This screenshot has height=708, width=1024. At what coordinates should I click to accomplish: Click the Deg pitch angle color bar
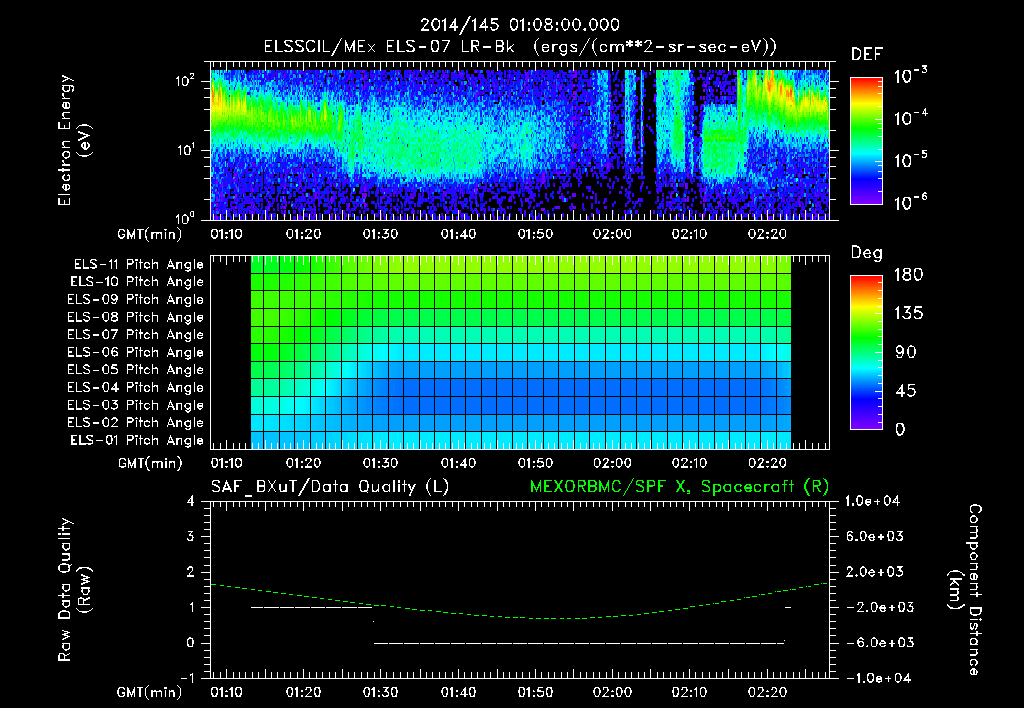tap(866, 352)
